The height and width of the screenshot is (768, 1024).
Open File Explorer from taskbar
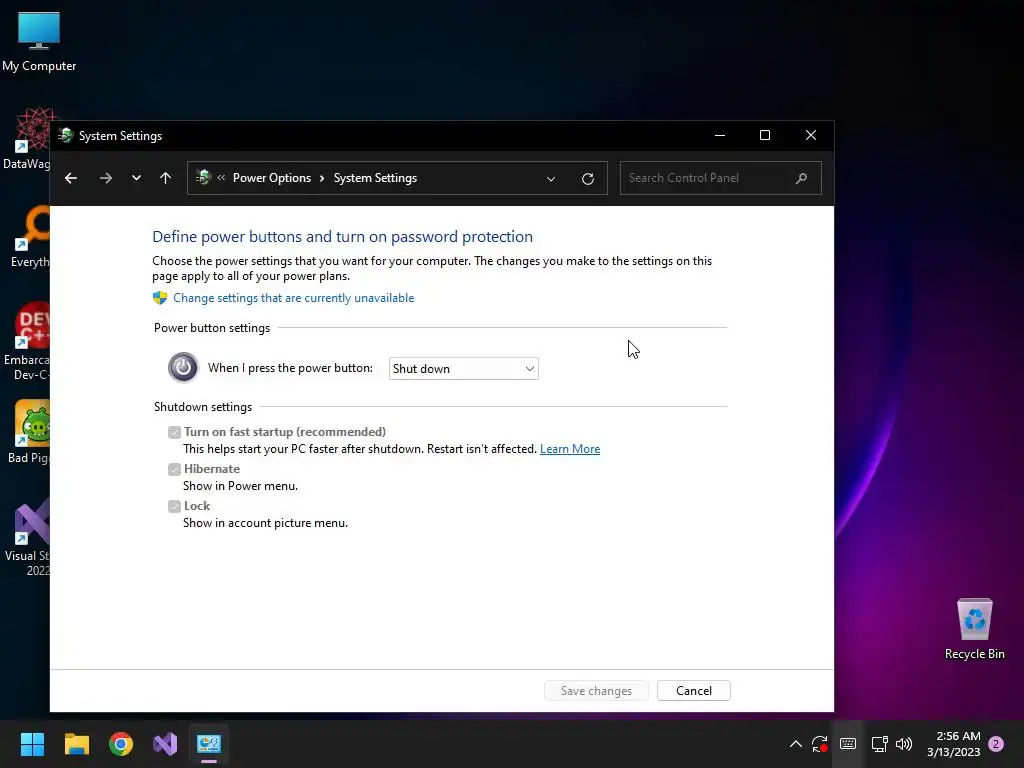[76, 744]
